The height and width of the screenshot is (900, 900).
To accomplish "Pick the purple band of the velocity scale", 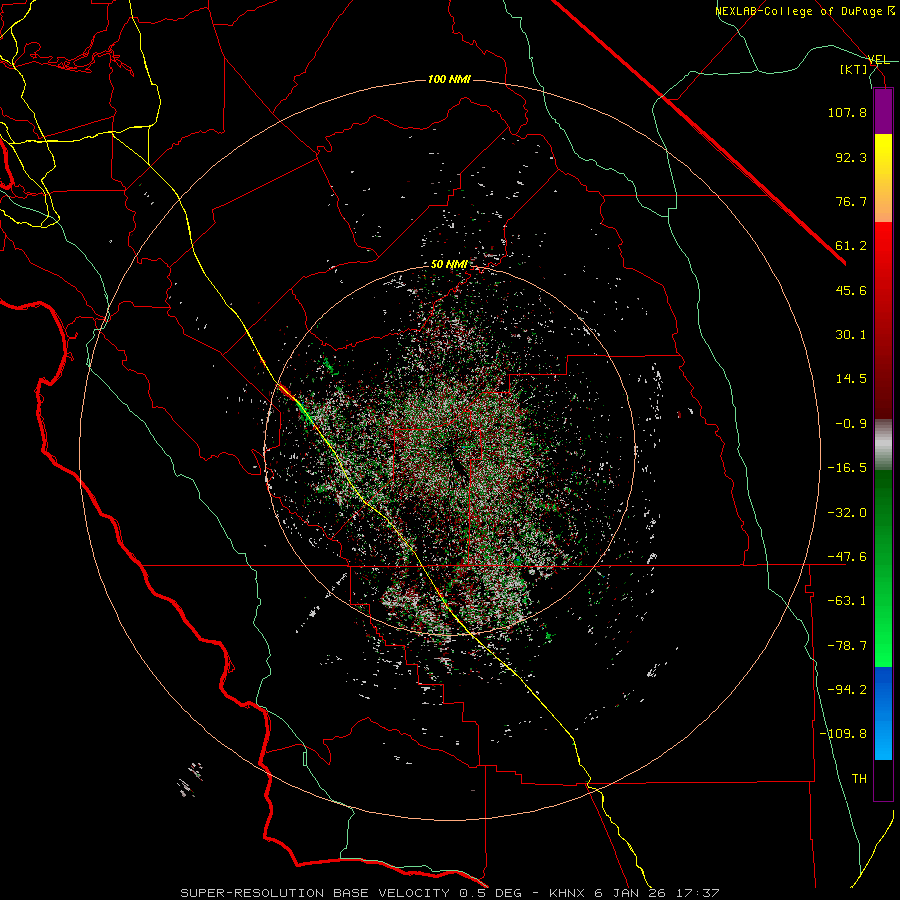I will [x=883, y=111].
